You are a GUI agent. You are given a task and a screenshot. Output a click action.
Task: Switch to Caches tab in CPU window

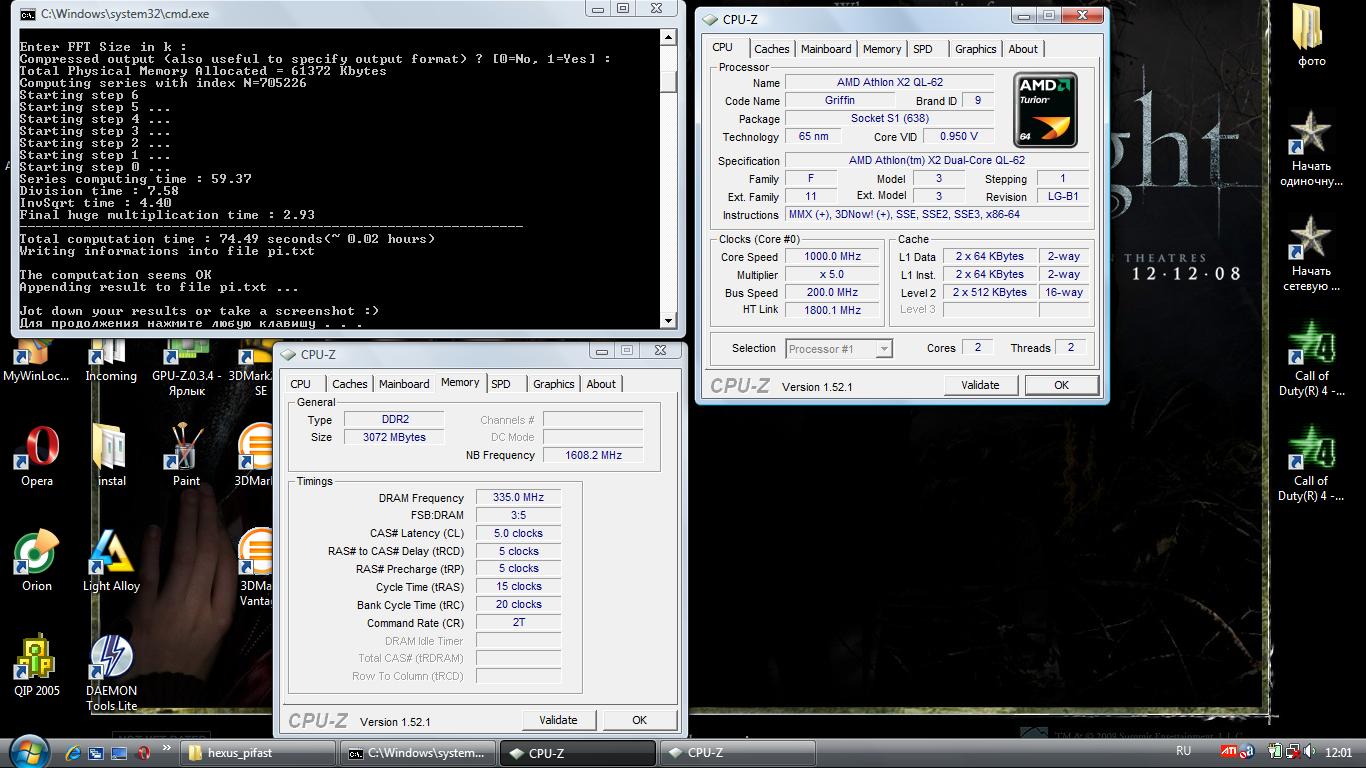coord(771,49)
